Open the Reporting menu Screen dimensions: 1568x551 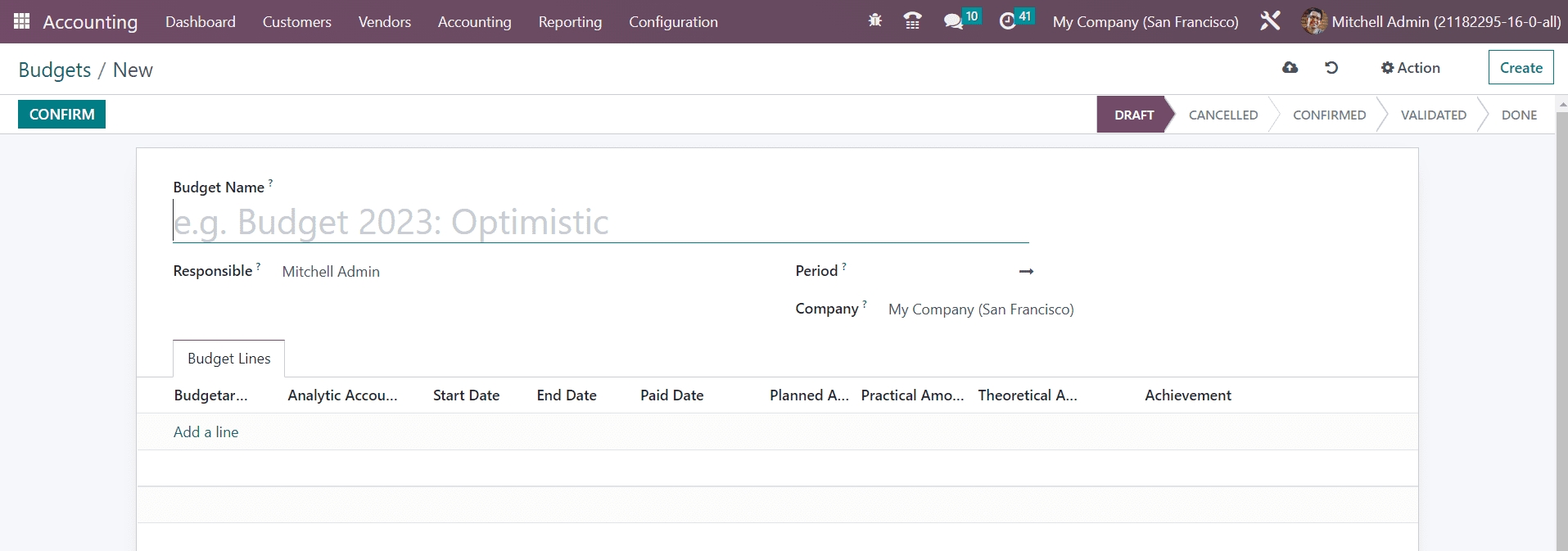pyautogui.click(x=570, y=22)
